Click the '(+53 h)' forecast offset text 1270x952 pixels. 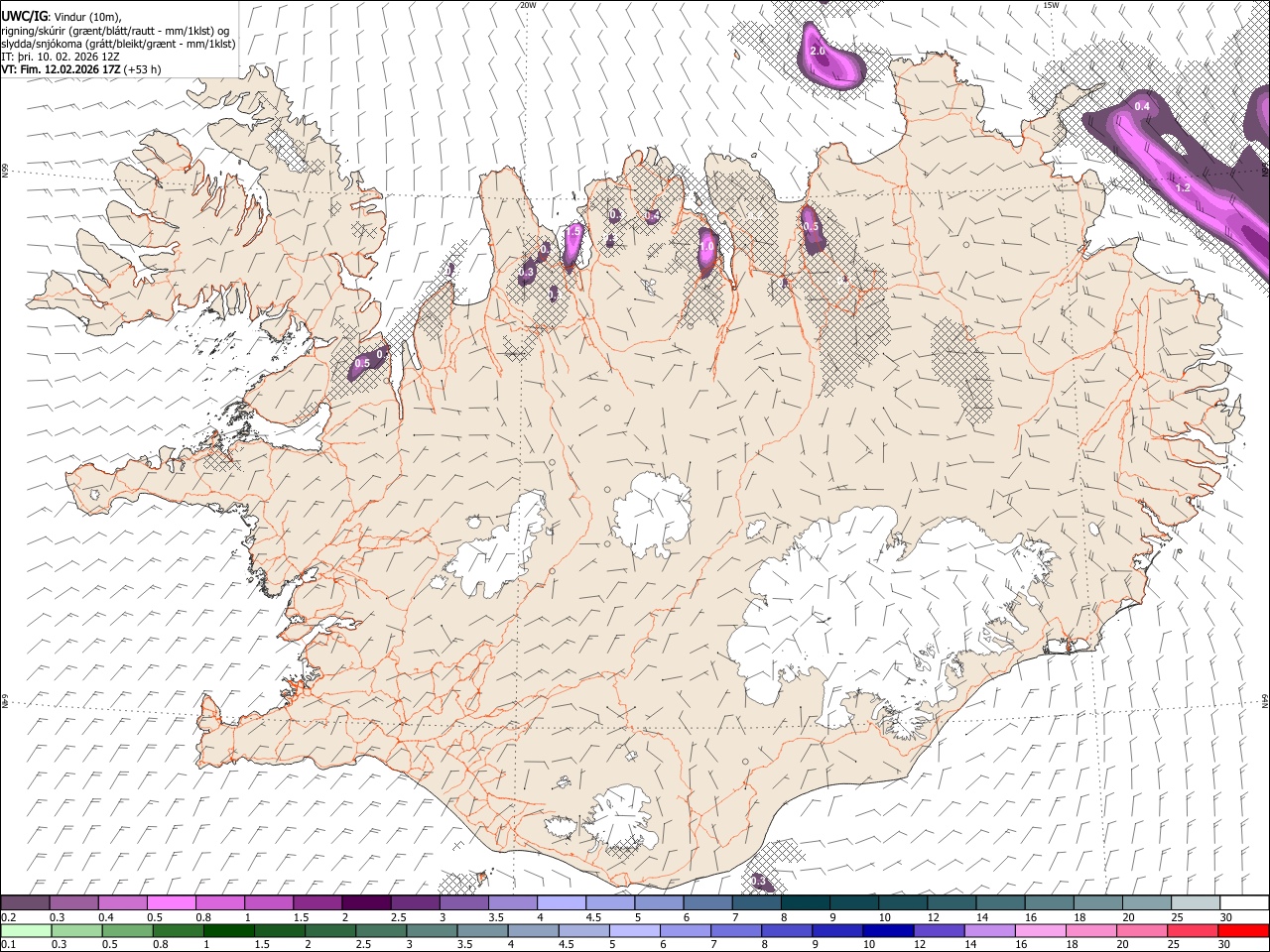(x=143, y=69)
